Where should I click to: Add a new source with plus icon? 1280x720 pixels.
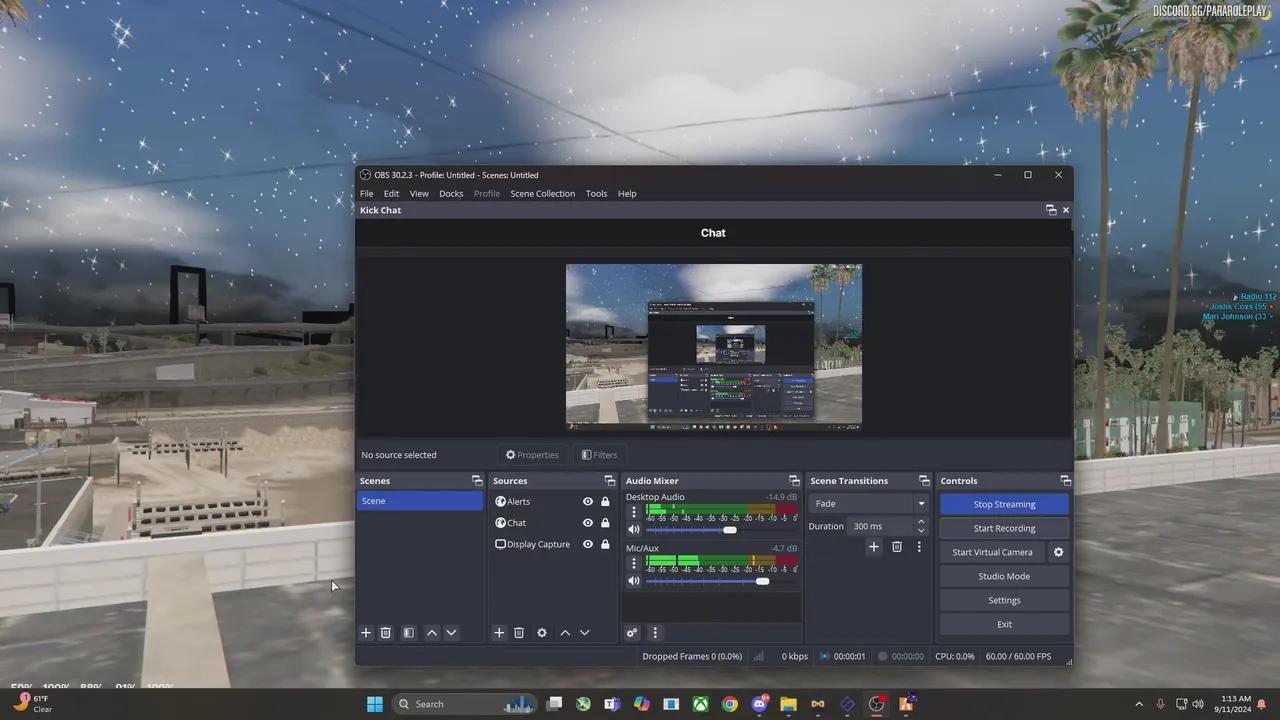(x=499, y=633)
